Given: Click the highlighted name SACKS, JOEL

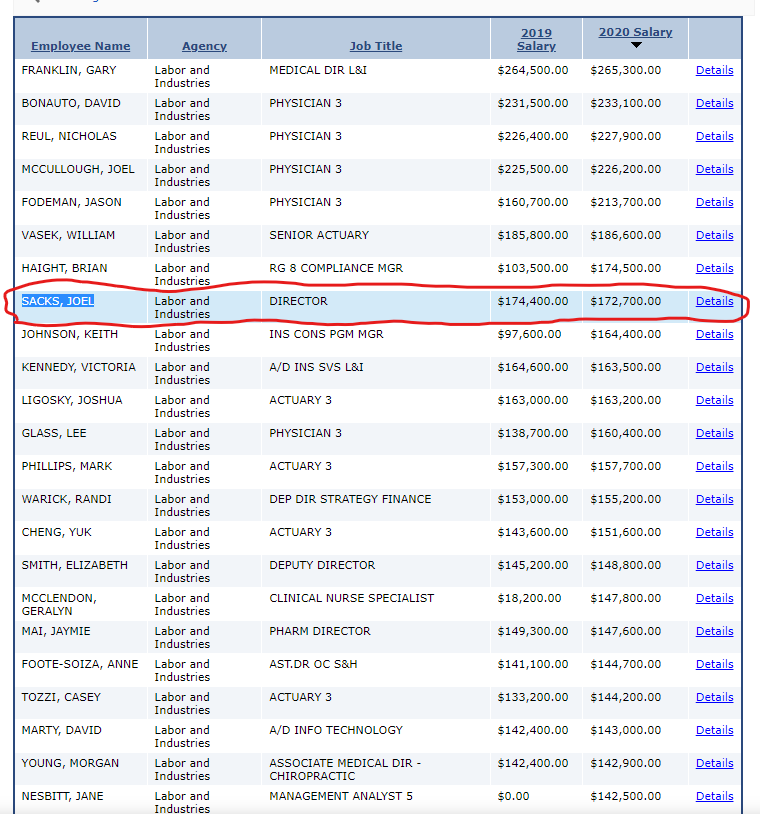Looking at the screenshot, I should point(58,301).
